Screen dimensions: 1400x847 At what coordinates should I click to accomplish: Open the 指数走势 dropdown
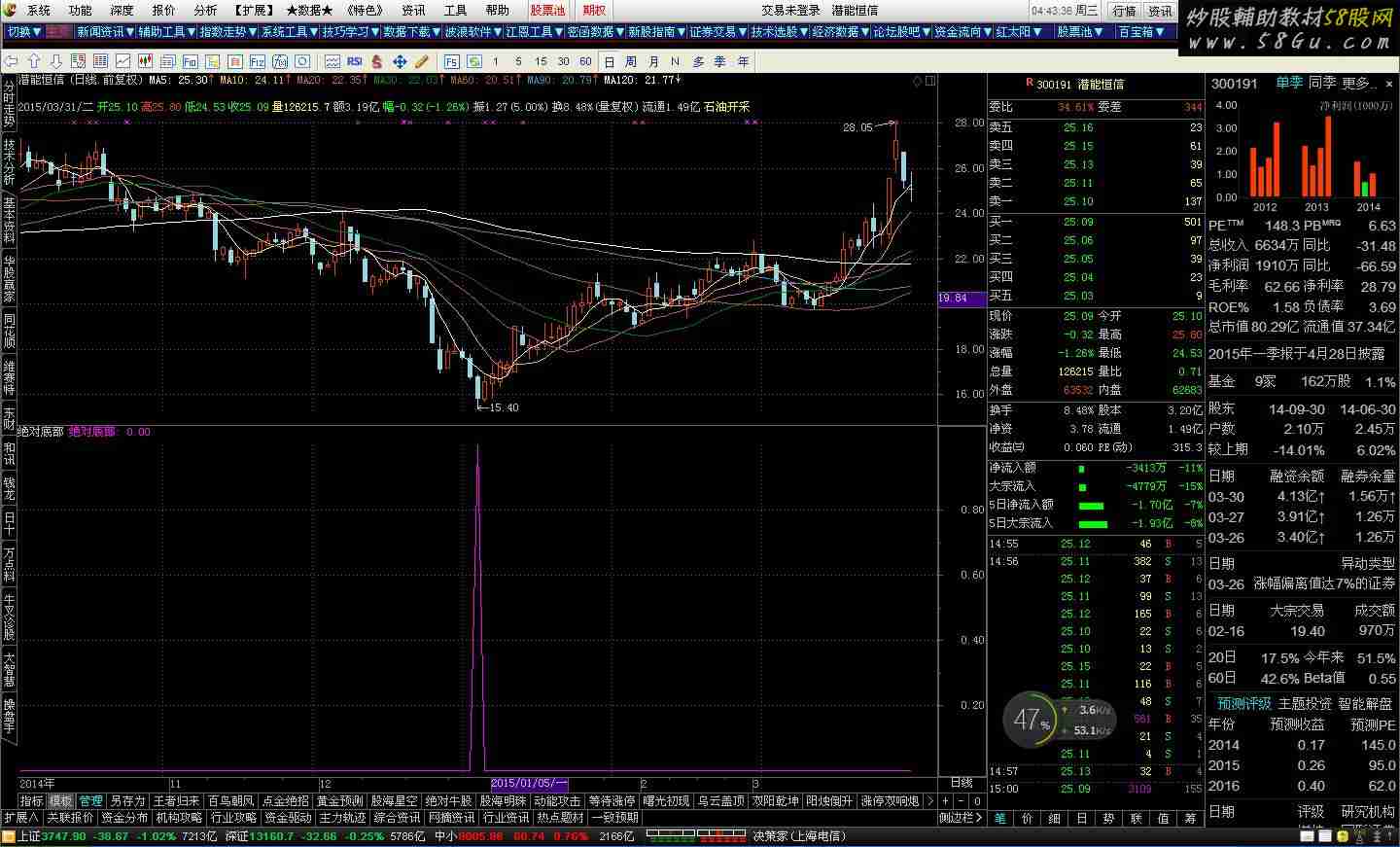pos(227,32)
